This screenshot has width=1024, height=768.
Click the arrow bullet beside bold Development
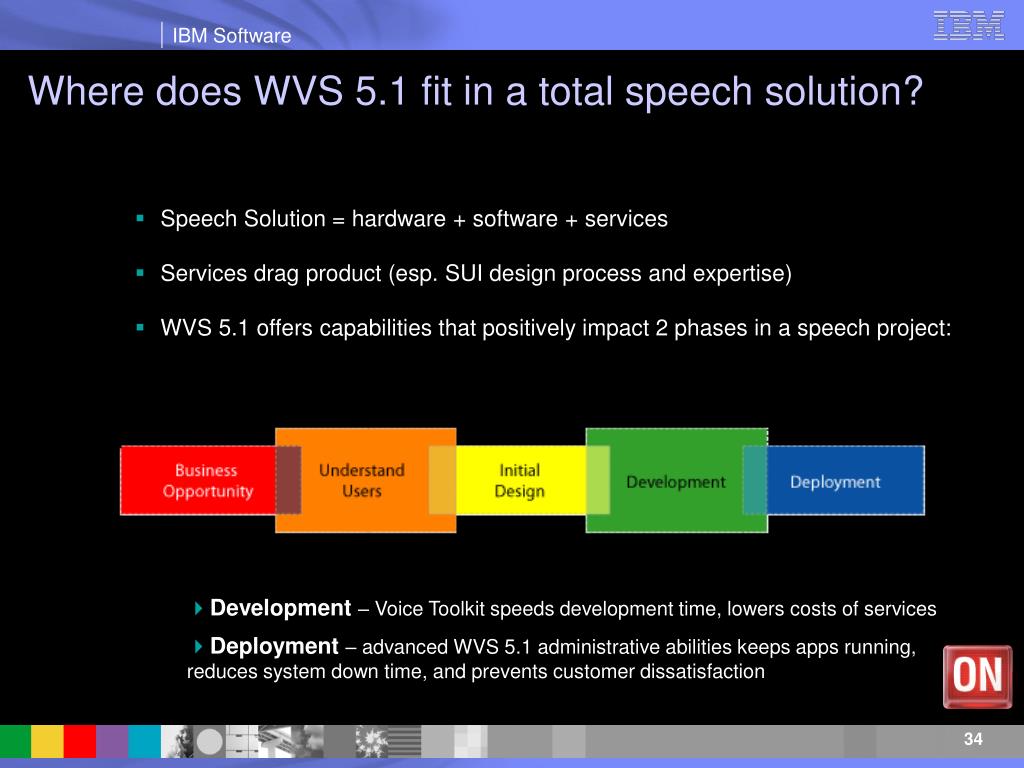tap(199, 609)
